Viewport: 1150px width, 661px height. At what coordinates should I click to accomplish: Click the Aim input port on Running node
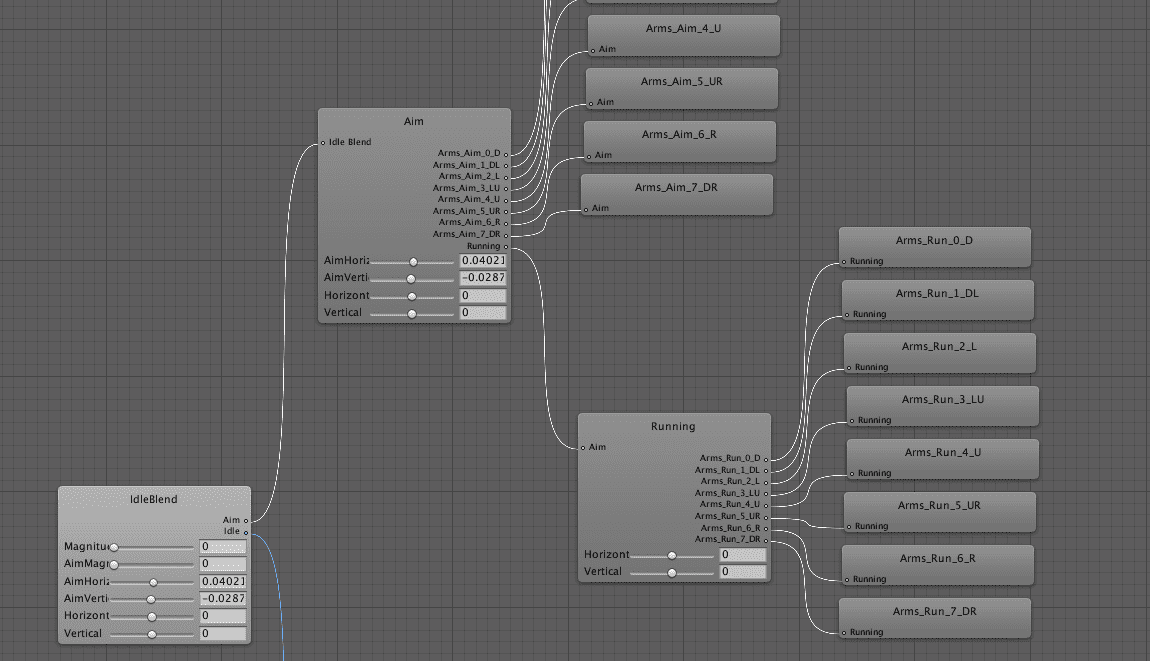(x=582, y=447)
